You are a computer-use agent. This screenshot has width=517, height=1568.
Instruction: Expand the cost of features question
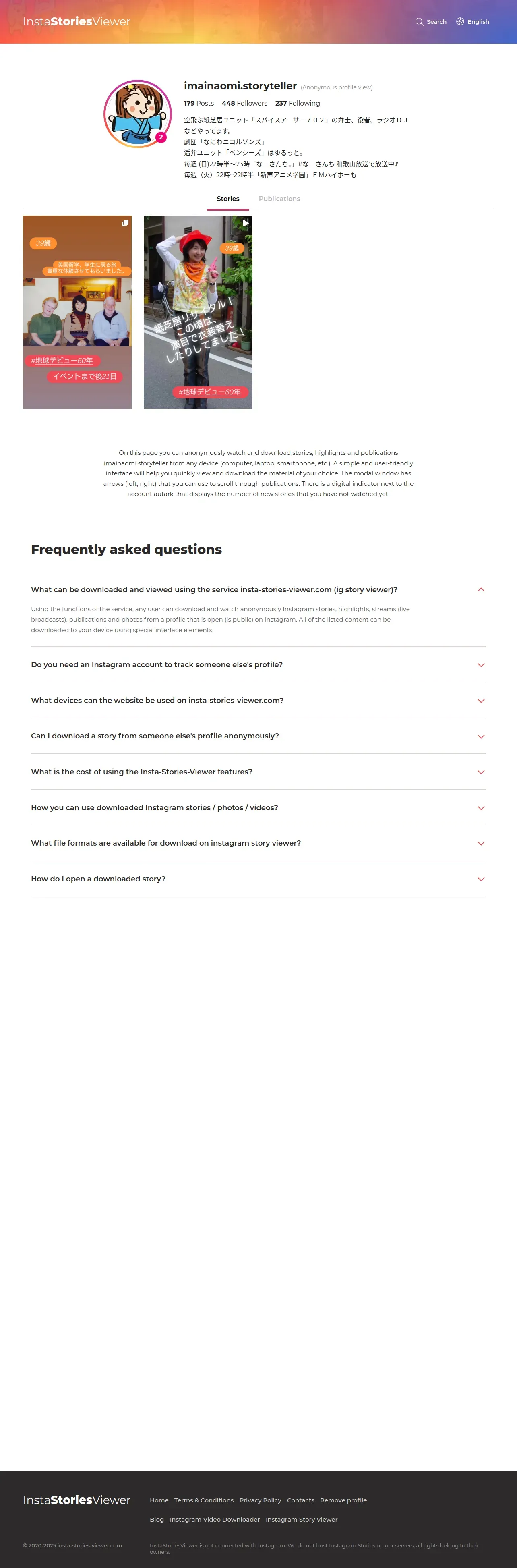[480, 772]
